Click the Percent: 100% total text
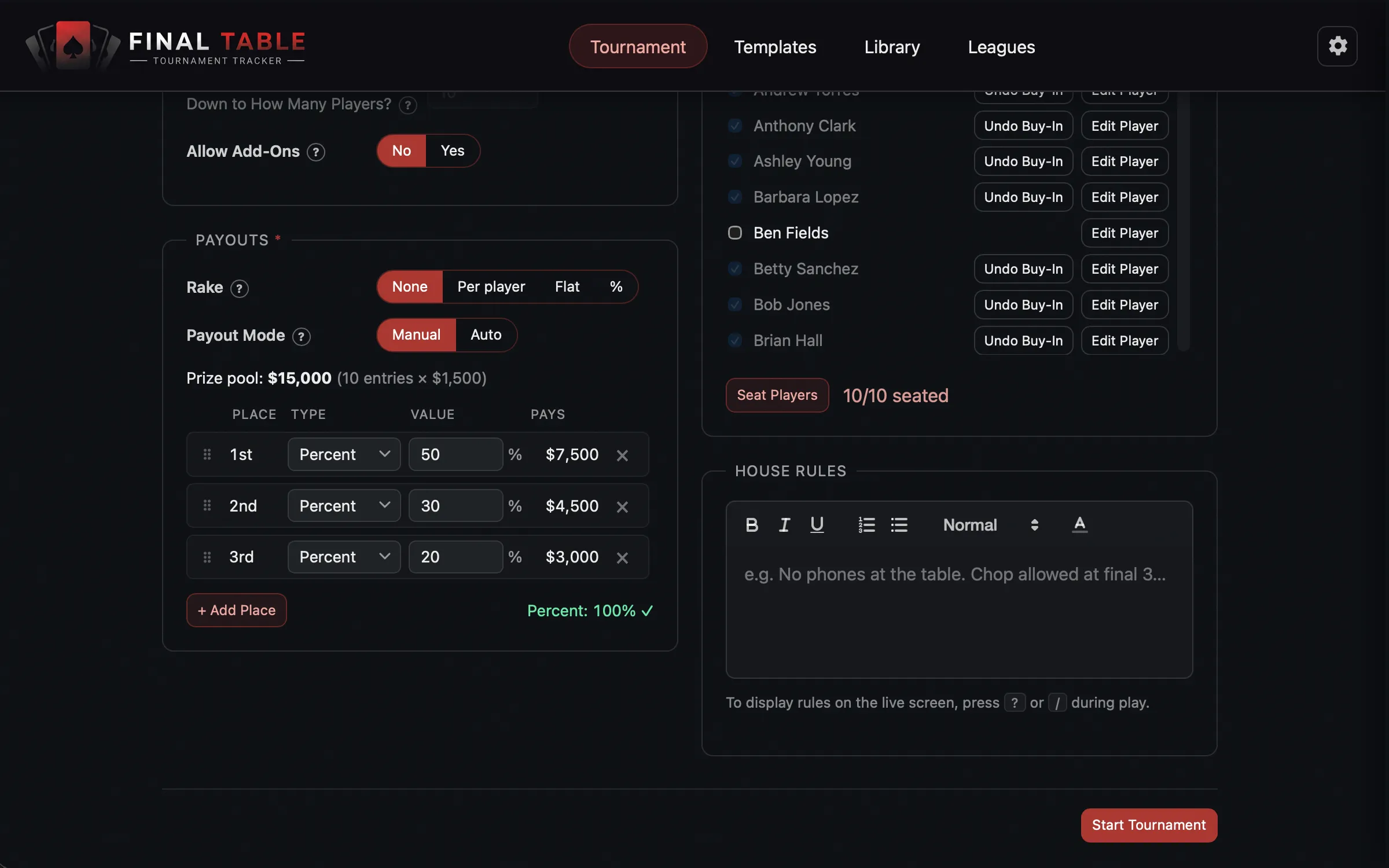This screenshot has height=868, width=1389. point(590,611)
